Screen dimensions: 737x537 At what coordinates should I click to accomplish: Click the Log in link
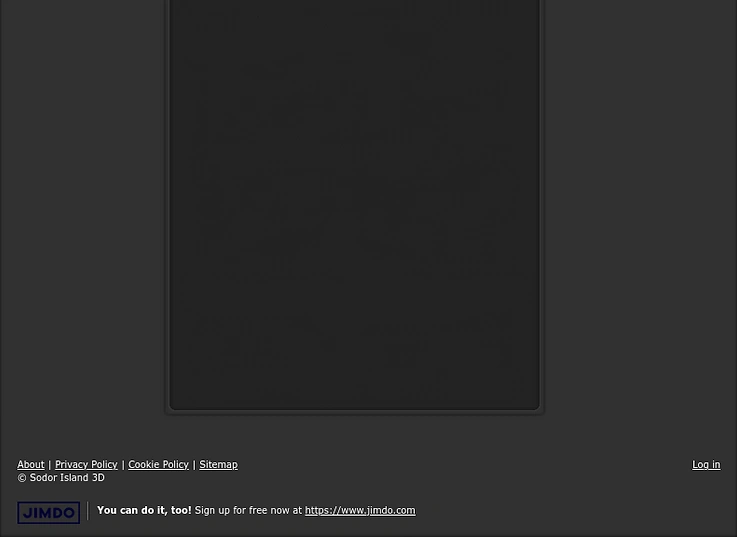(706, 465)
